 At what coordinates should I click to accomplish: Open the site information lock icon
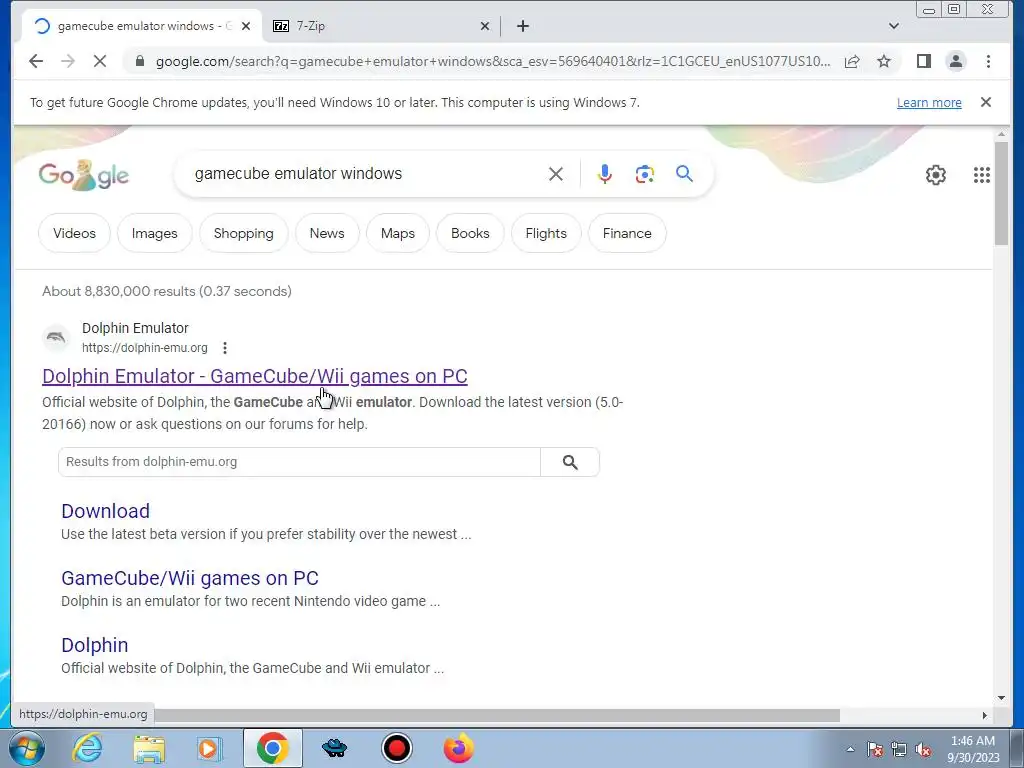[x=139, y=61]
